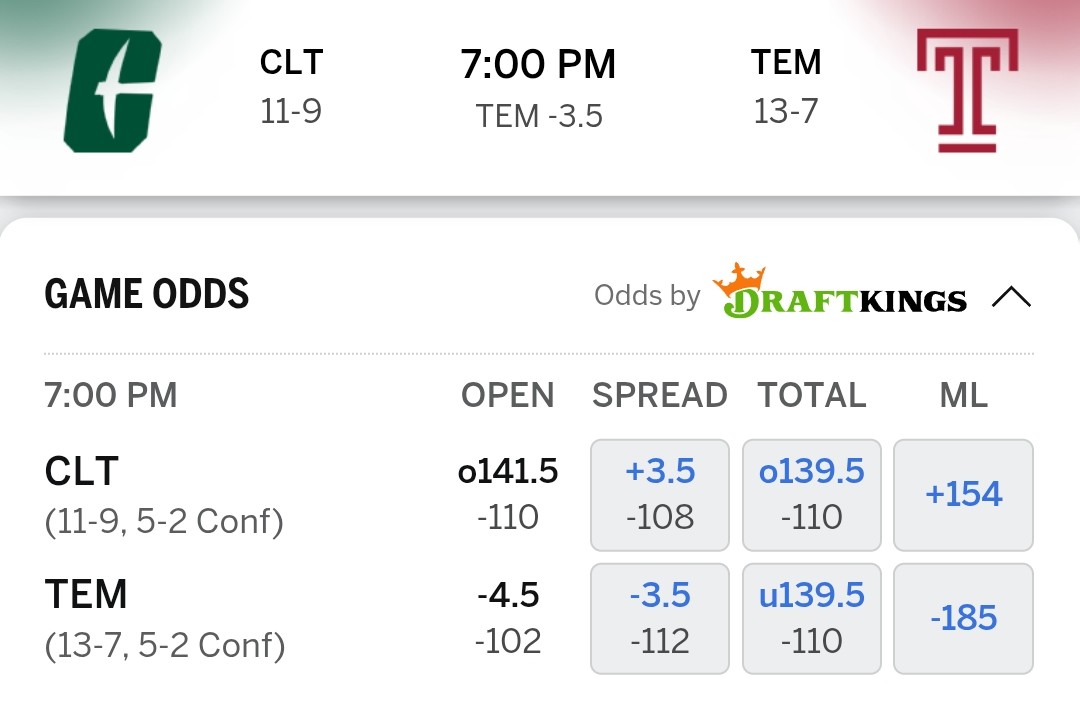The image size is (1080, 702).
Task: Click the TEM row team name
Action: [86, 595]
